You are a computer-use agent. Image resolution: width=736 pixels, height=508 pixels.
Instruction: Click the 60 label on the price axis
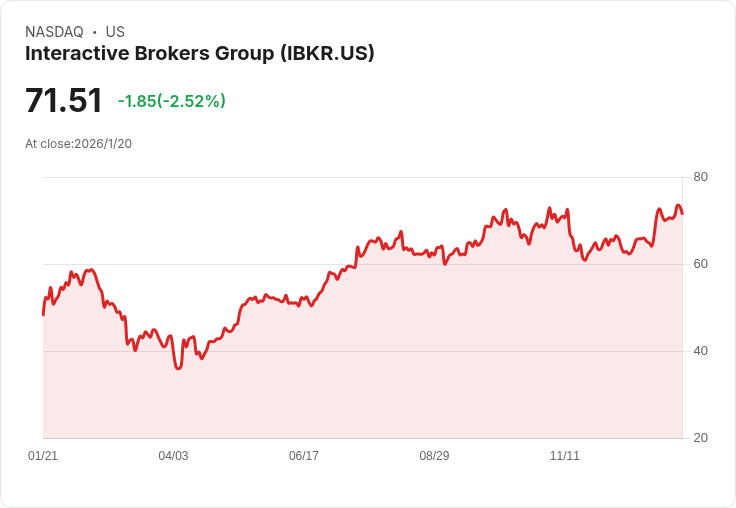click(x=700, y=264)
